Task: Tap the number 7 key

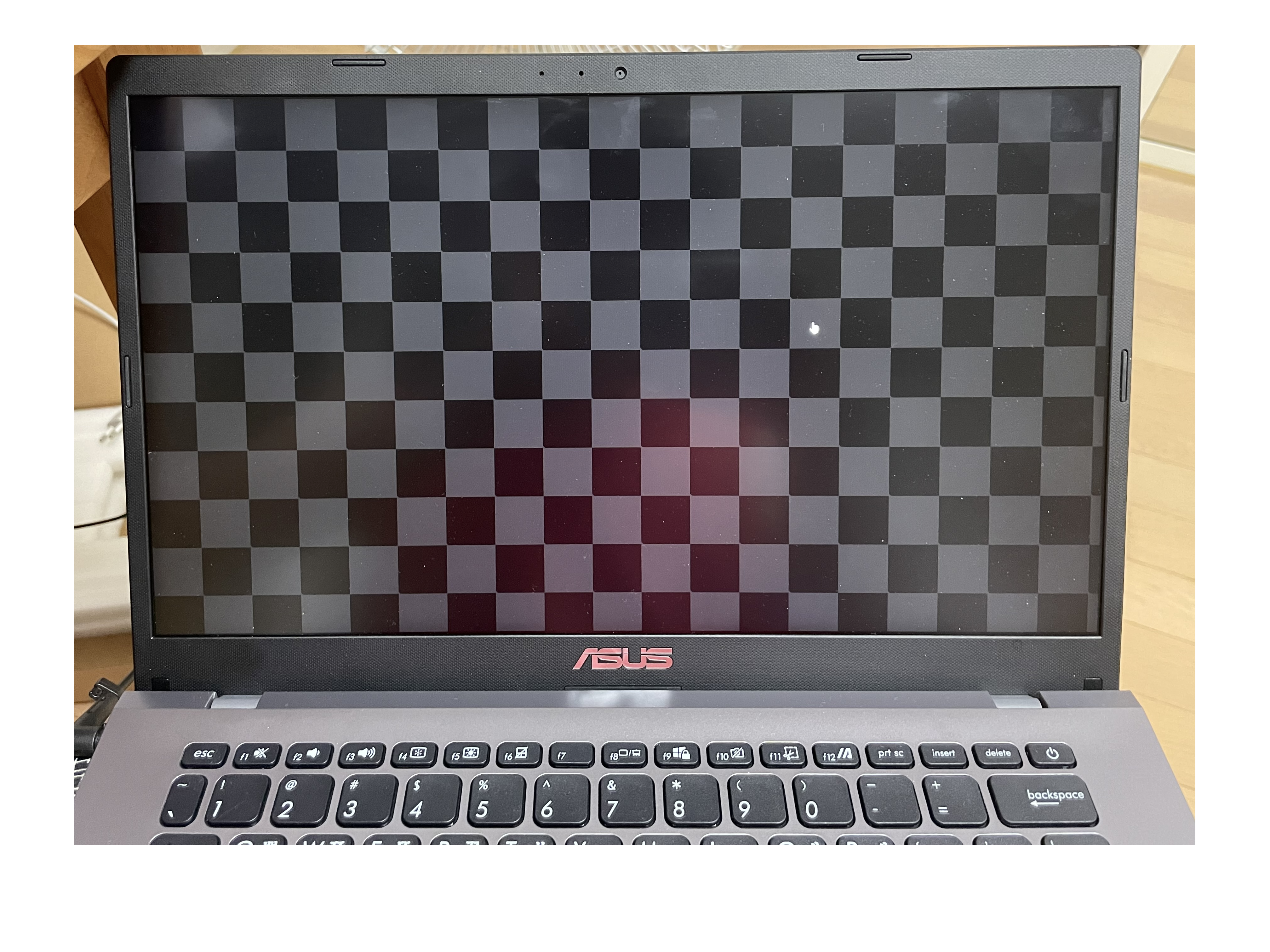Action: click(x=626, y=800)
